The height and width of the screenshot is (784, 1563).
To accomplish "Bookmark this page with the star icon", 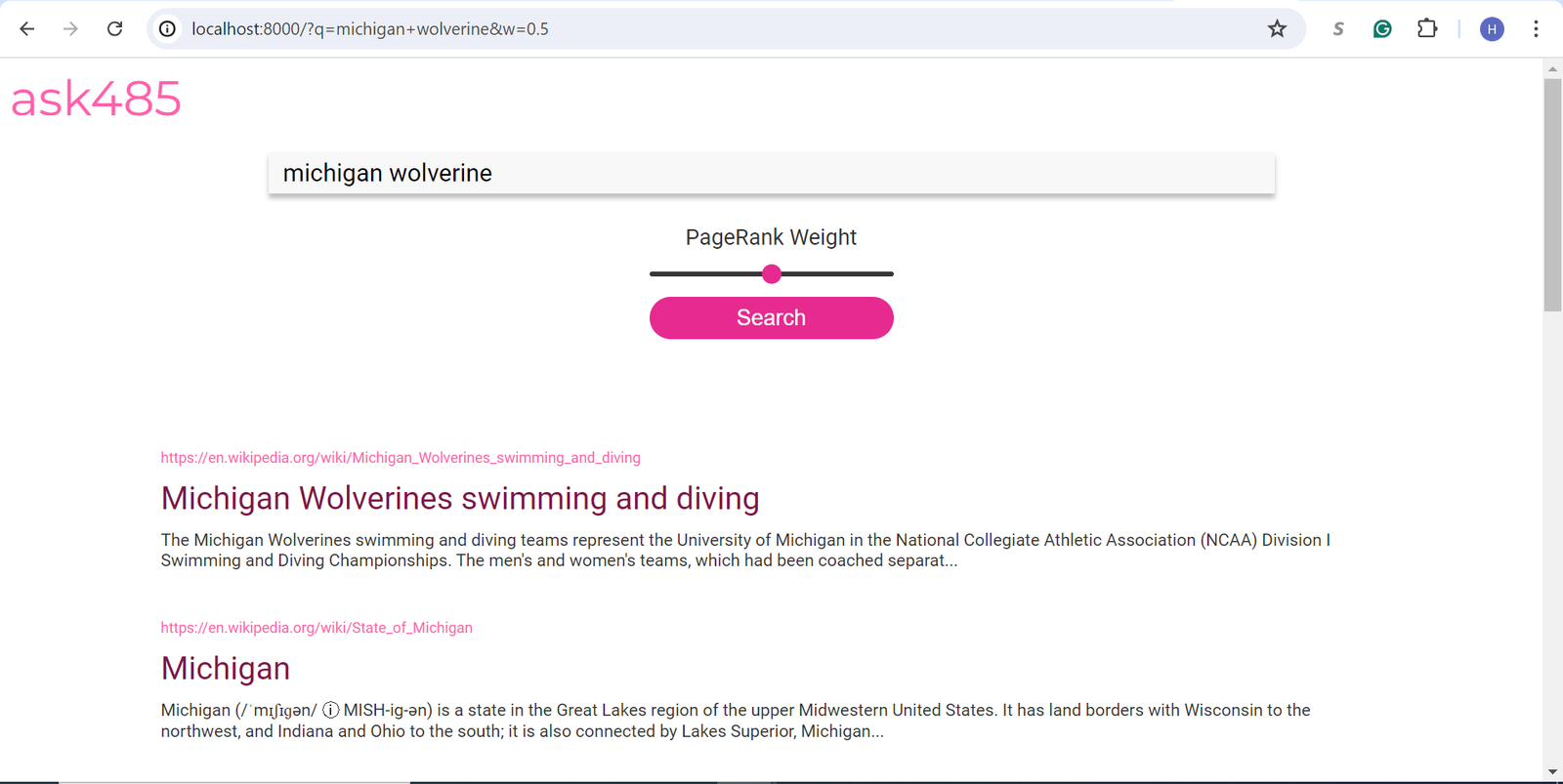I will [1277, 29].
